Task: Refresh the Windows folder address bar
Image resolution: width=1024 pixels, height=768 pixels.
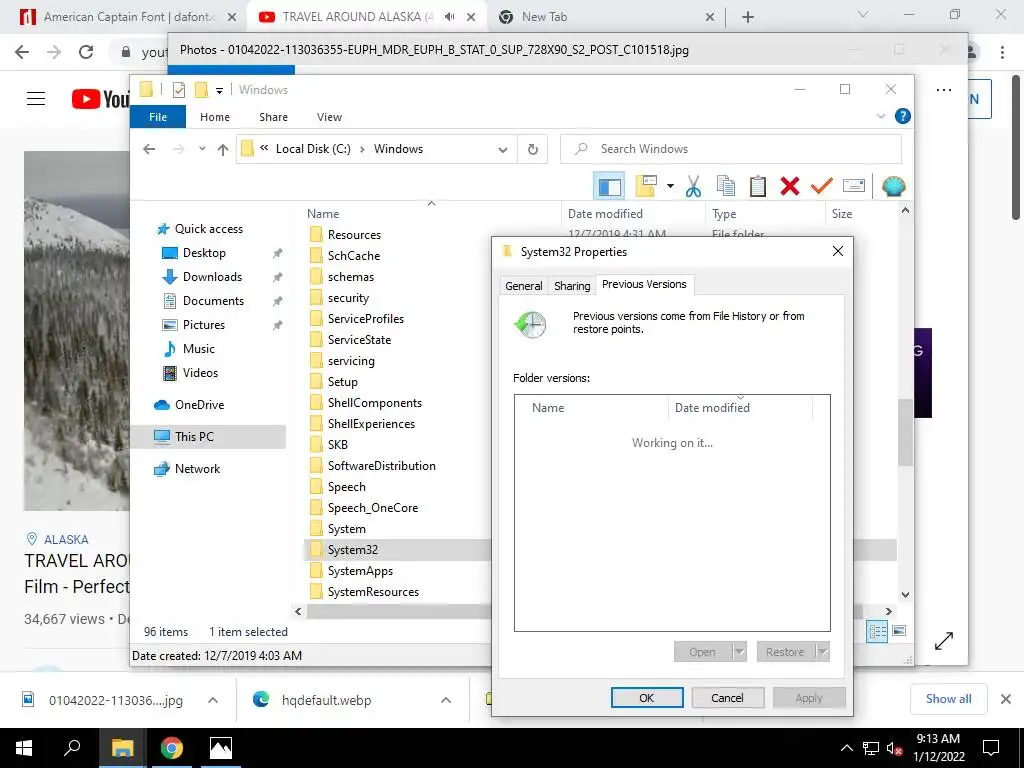Action: (533, 150)
